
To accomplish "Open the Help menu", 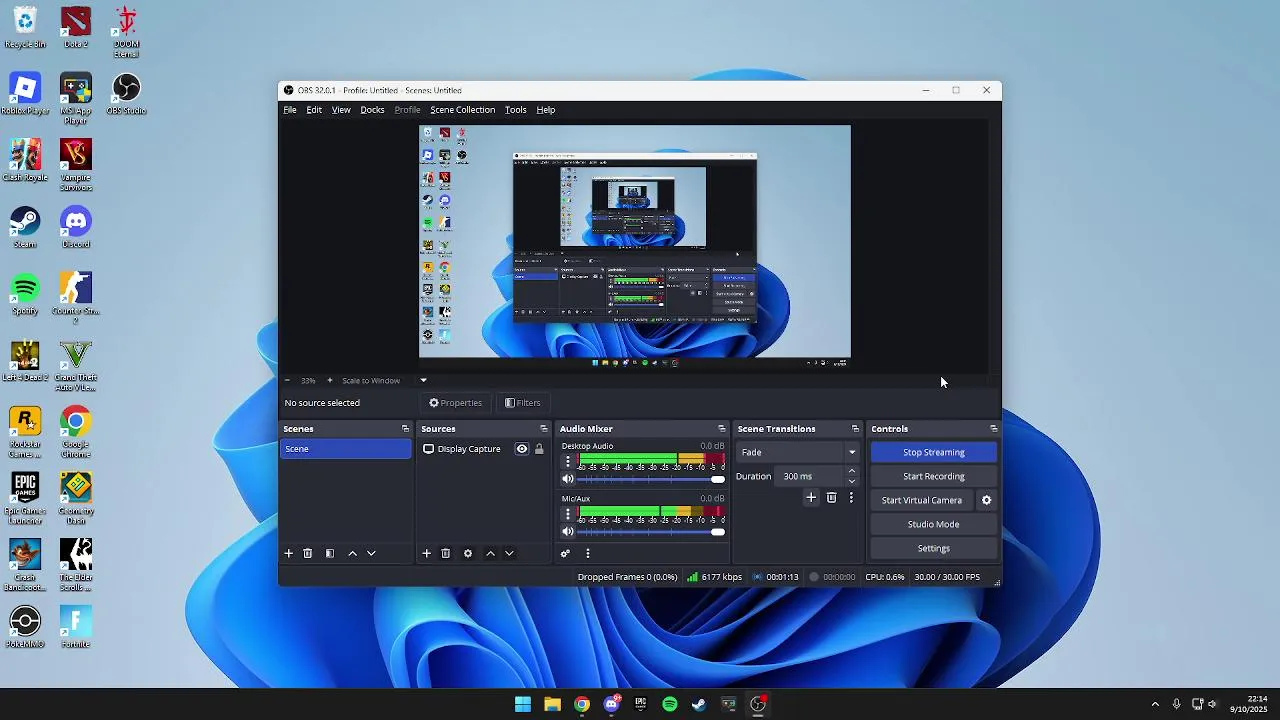I will pos(545,110).
